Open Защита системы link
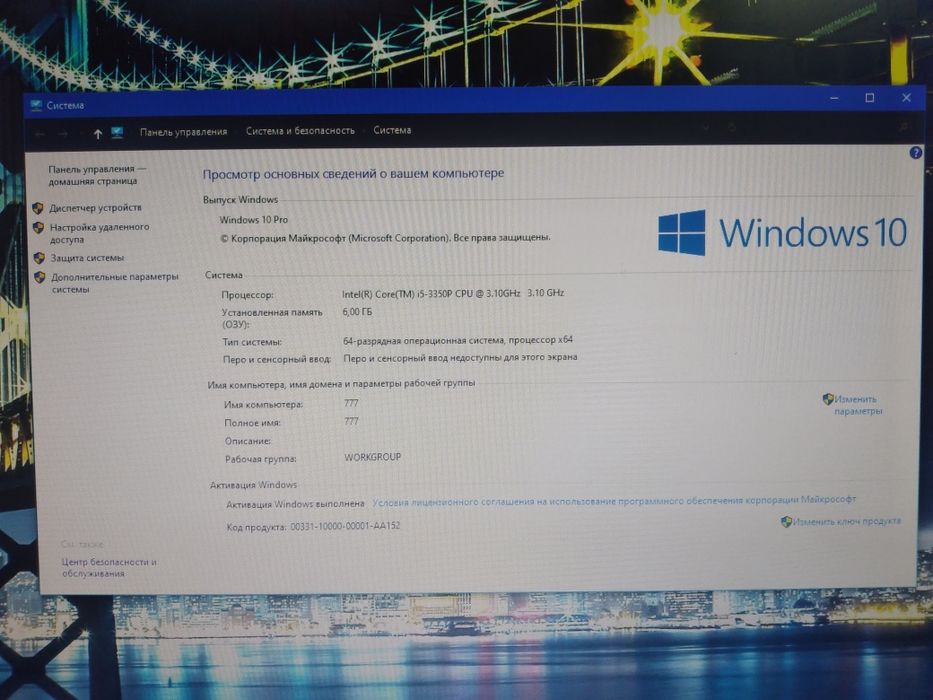Screen dimensions: 933x700 pos(87,258)
